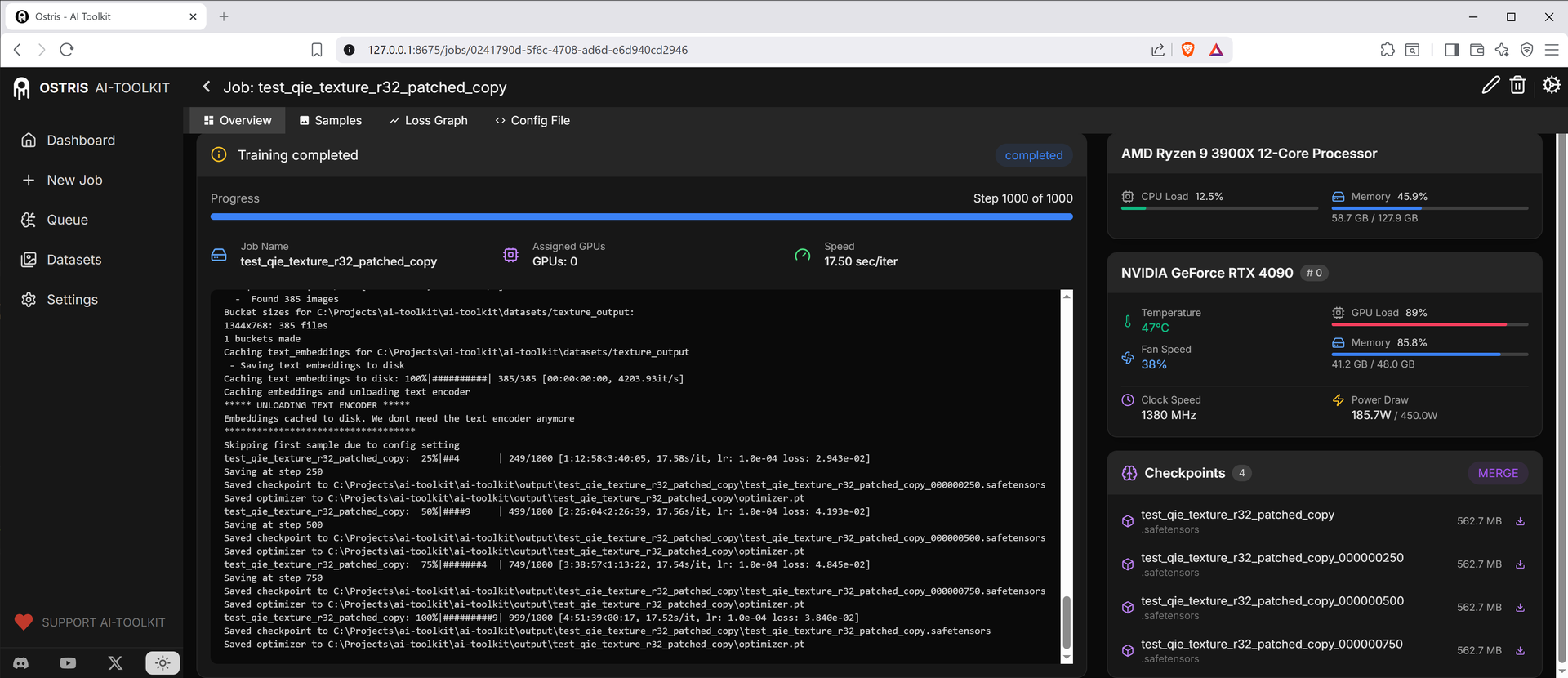This screenshot has height=678, width=1568.
Task: Click SUPPORT AI-TOOLKIT link
Action: click(90, 622)
